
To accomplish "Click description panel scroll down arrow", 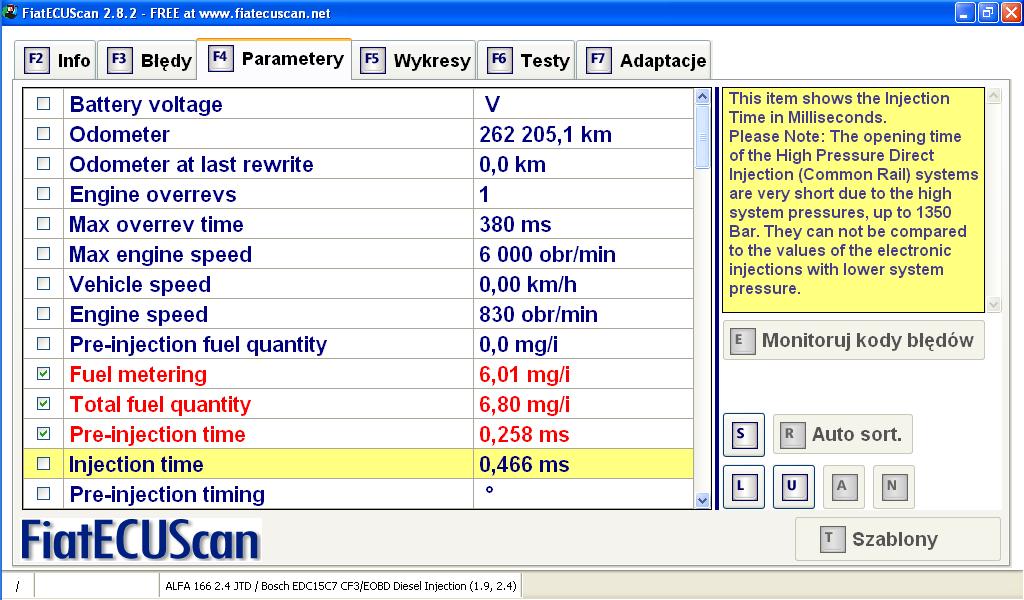I will coord(994,304).
